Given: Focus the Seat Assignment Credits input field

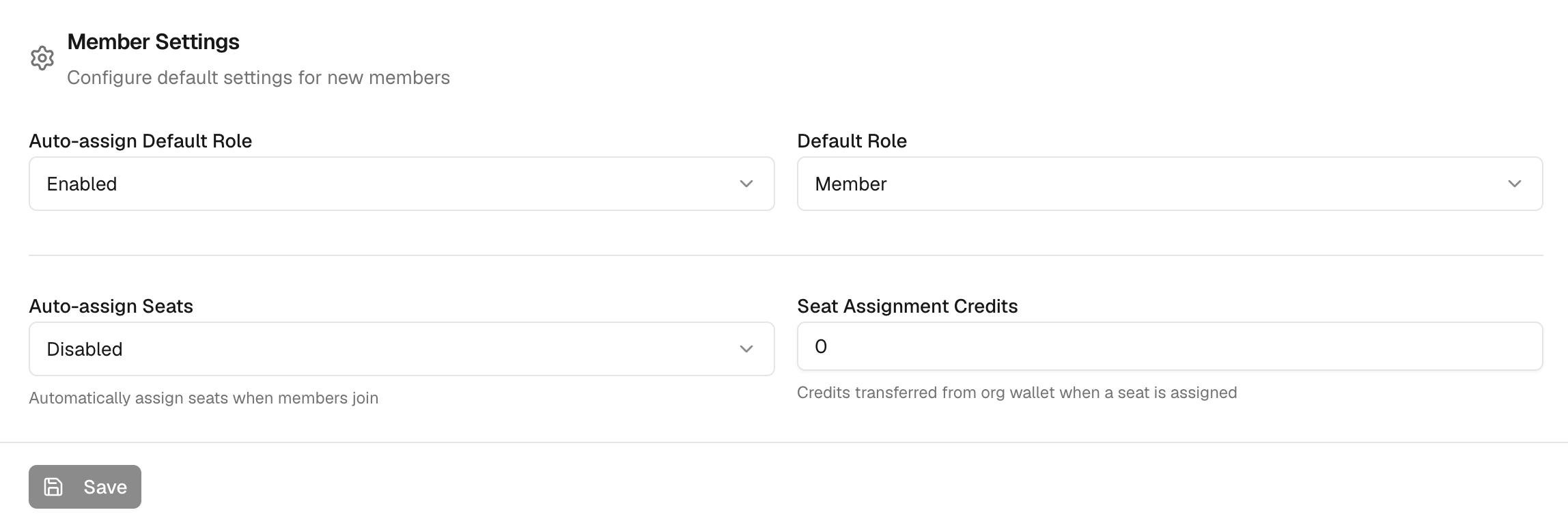Looking at the screenshot, I should tap(1169, 346).
